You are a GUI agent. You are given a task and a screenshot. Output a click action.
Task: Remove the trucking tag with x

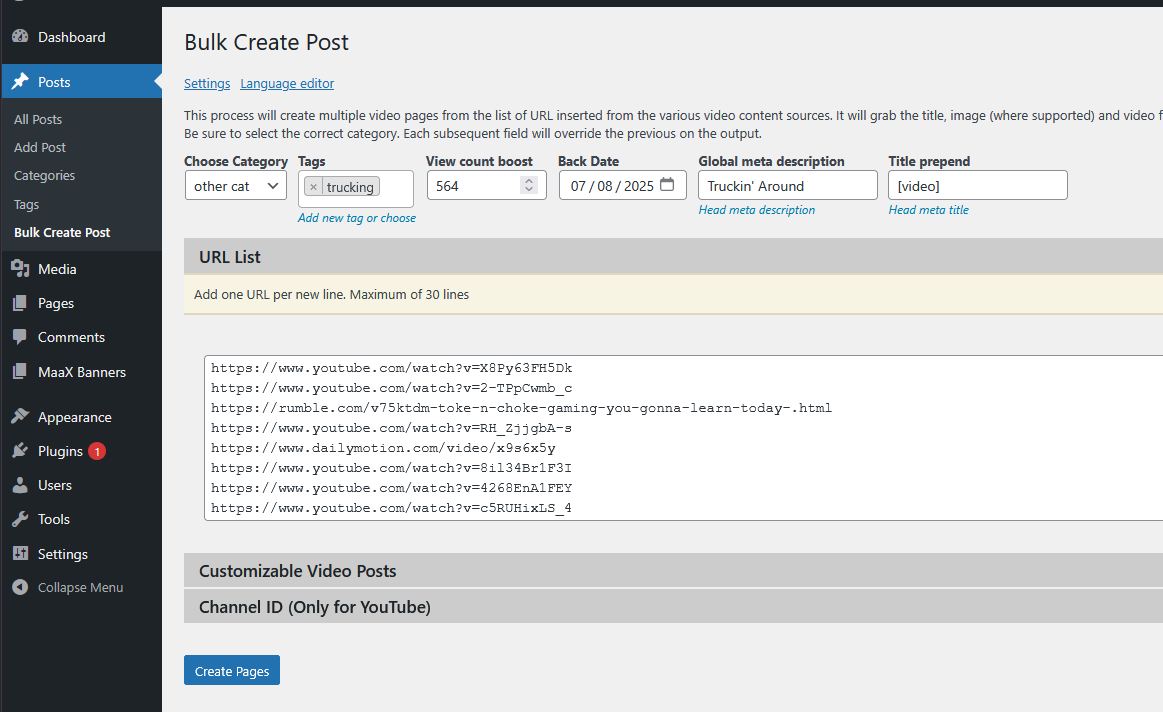point(313,187)
